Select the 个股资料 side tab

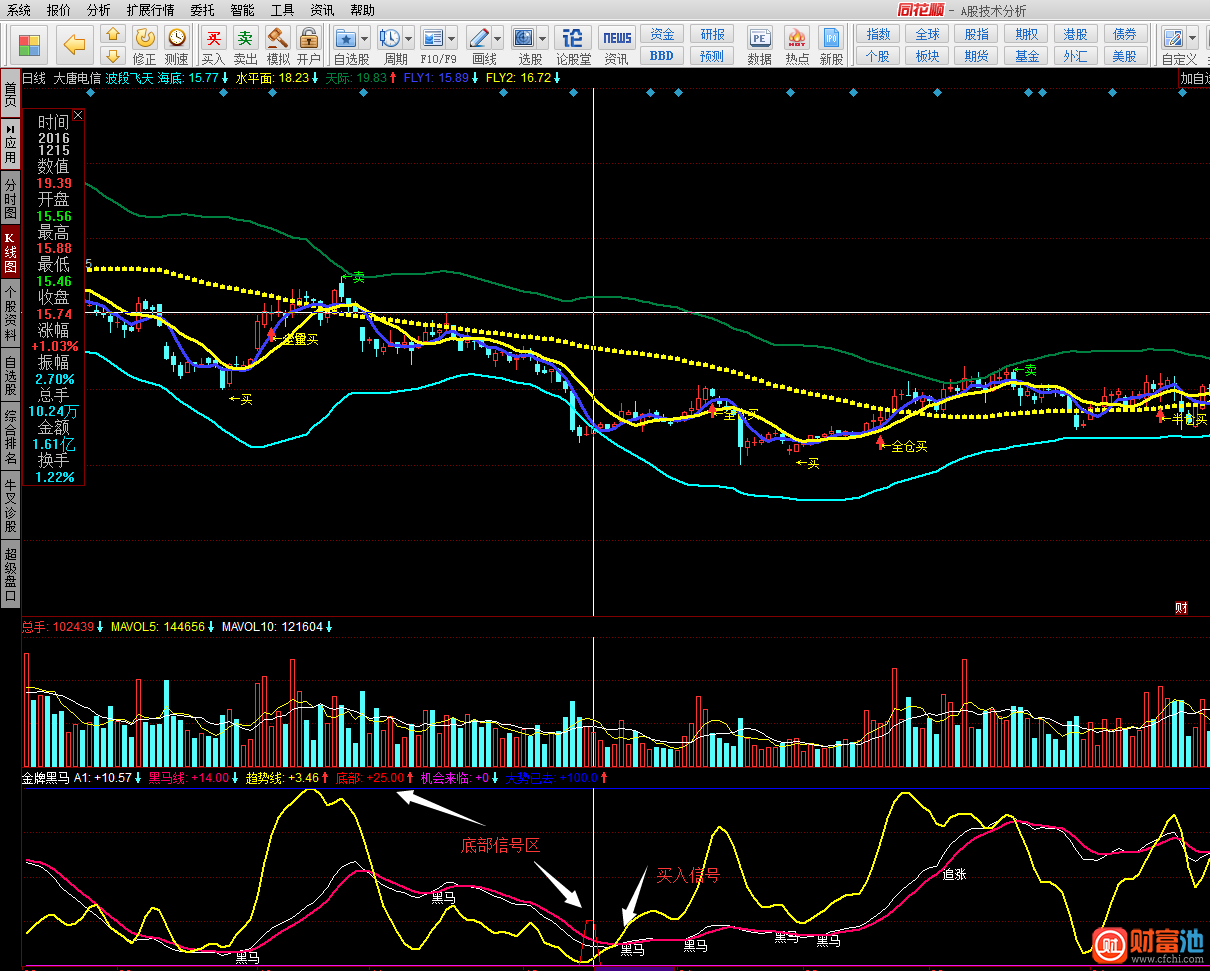(10, 312)
